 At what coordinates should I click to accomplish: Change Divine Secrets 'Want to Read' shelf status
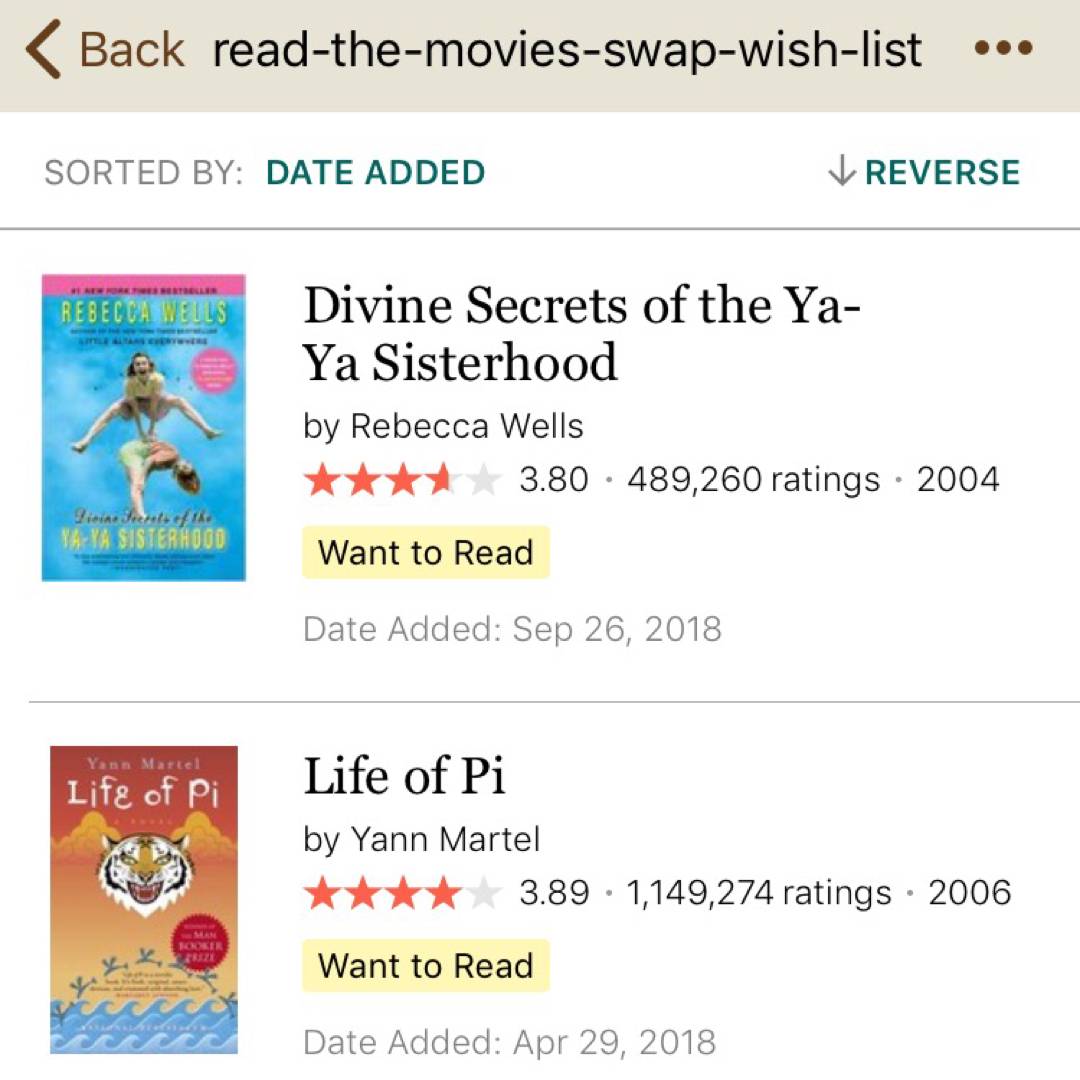(425, 552)
